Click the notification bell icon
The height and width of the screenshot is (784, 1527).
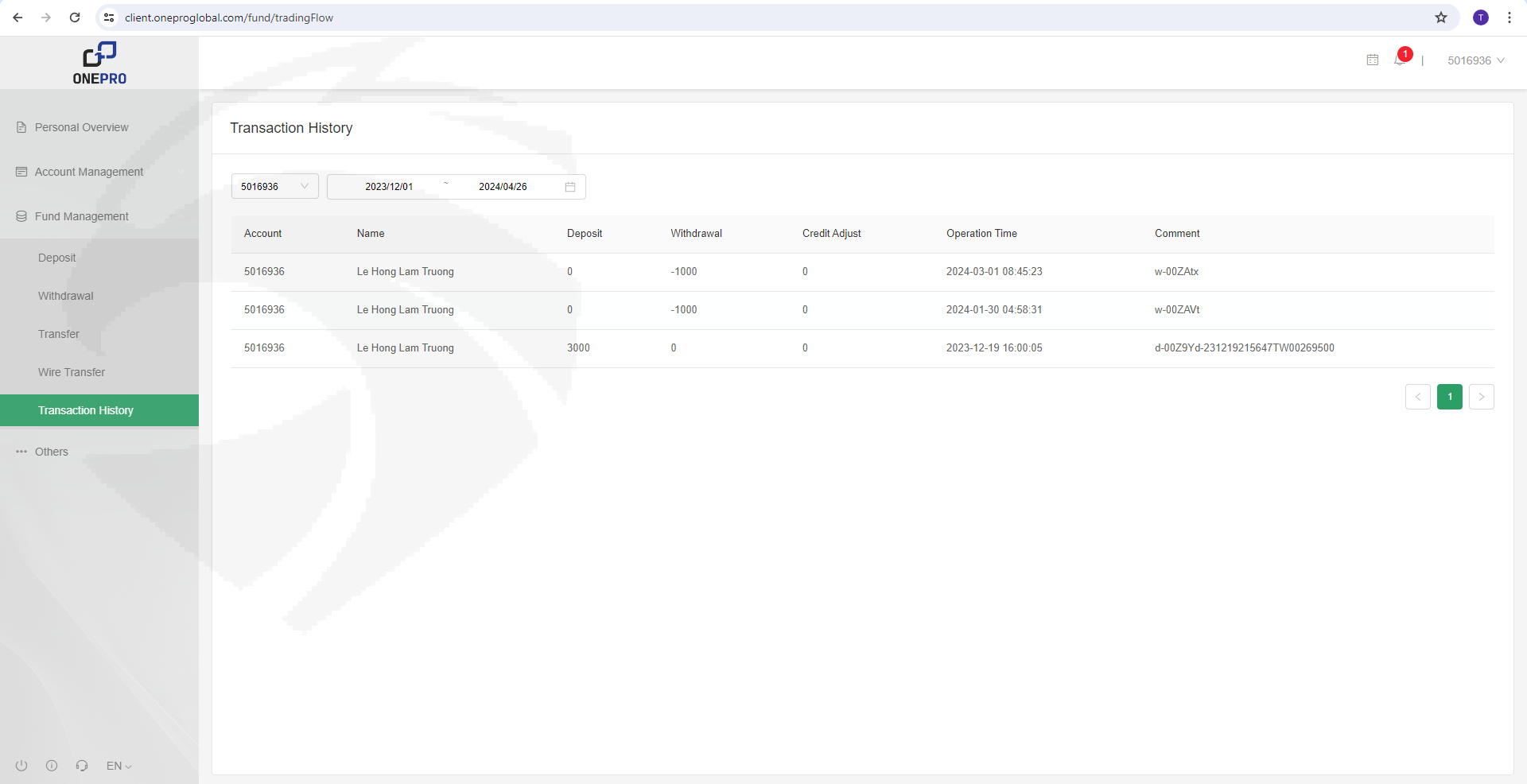(x=1400, y=60)
